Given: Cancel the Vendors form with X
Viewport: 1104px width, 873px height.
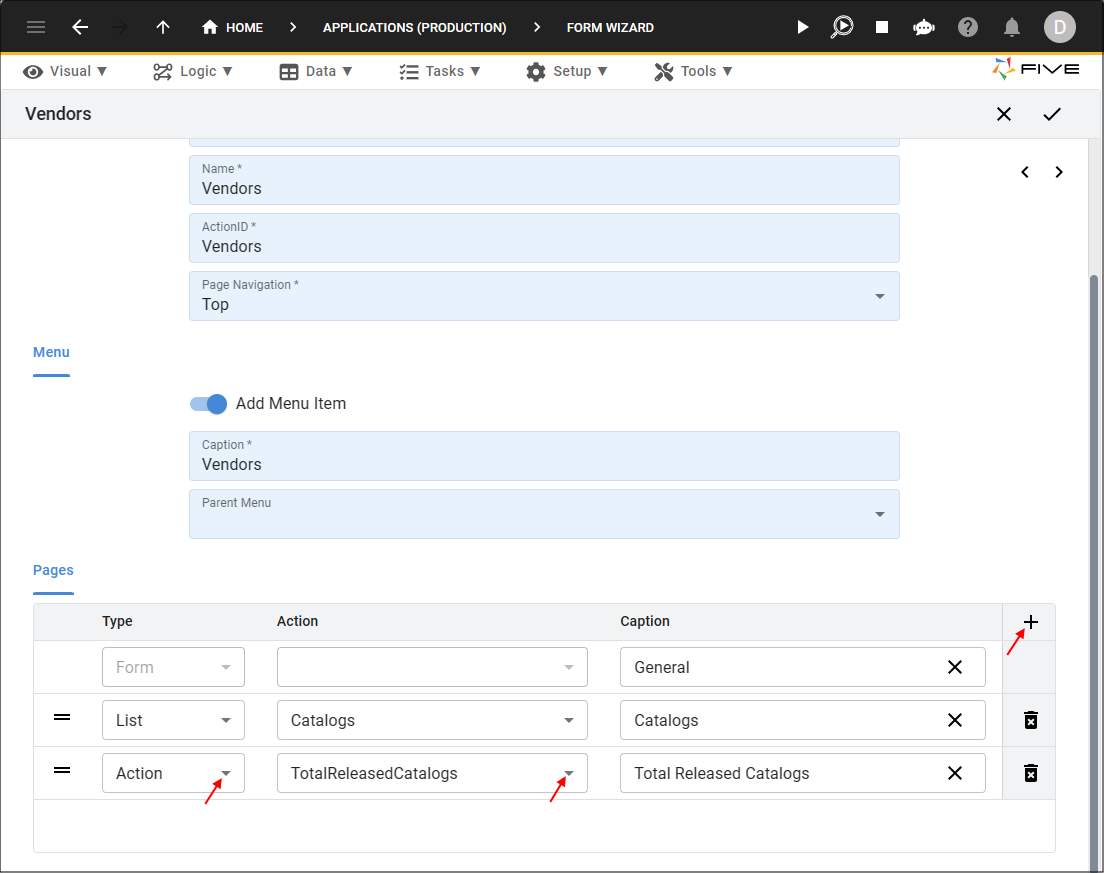Looking at the screenshot, I should (1004, 114).
